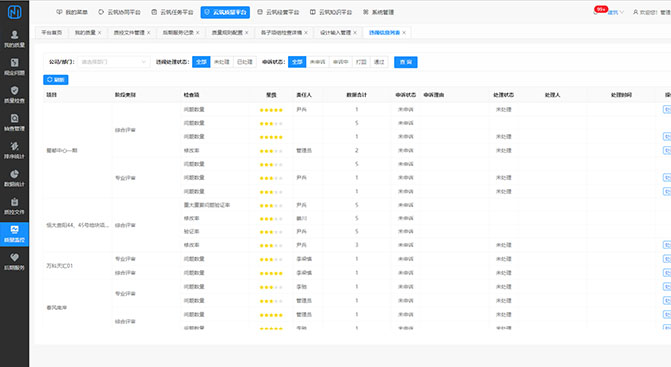Click the 处理时间 column header
671x367 pixels.
[x=621, y=95]
